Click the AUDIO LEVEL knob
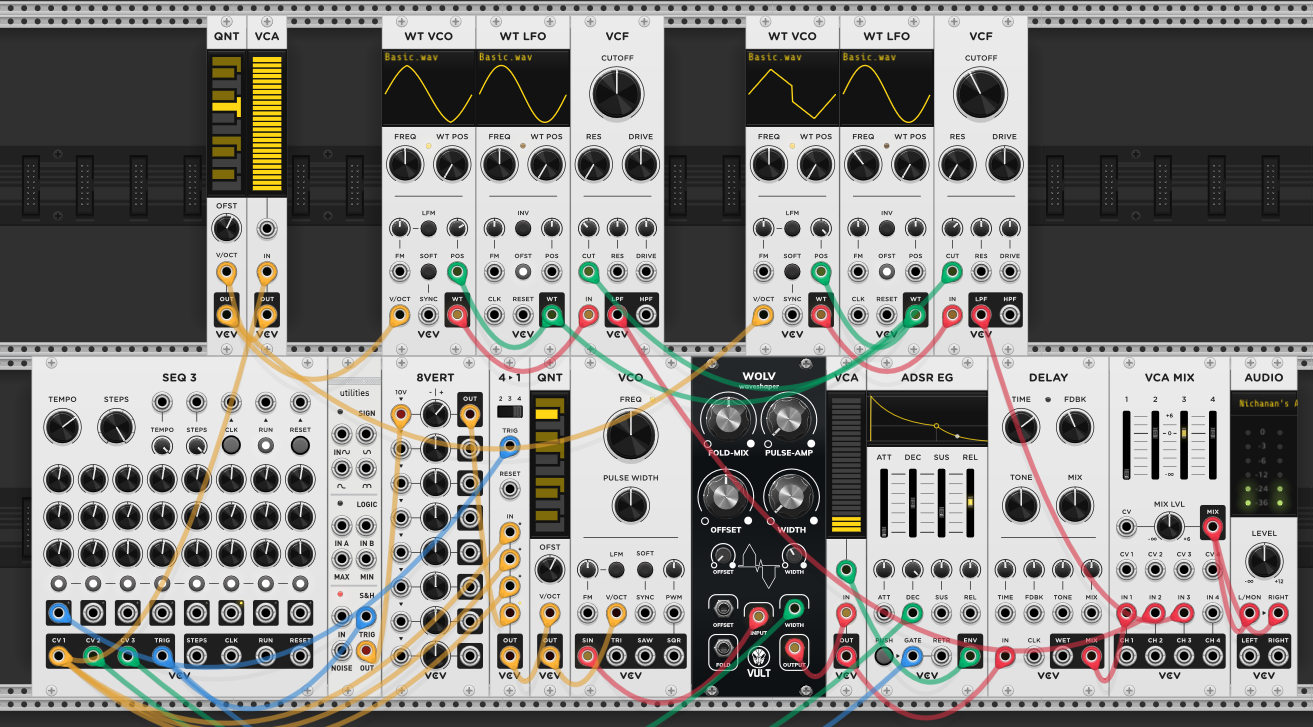1313x727 pixels. pos(1264,559)
